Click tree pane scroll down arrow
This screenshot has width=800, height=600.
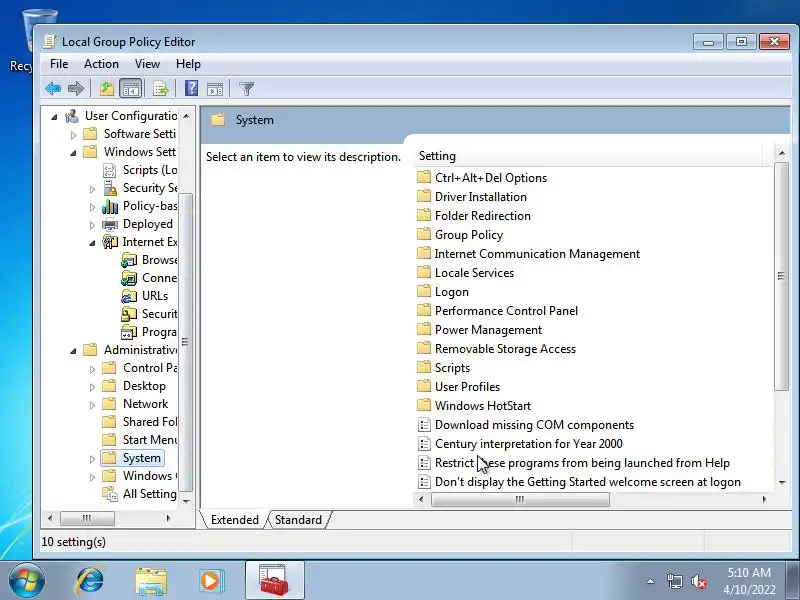(186, 502)
